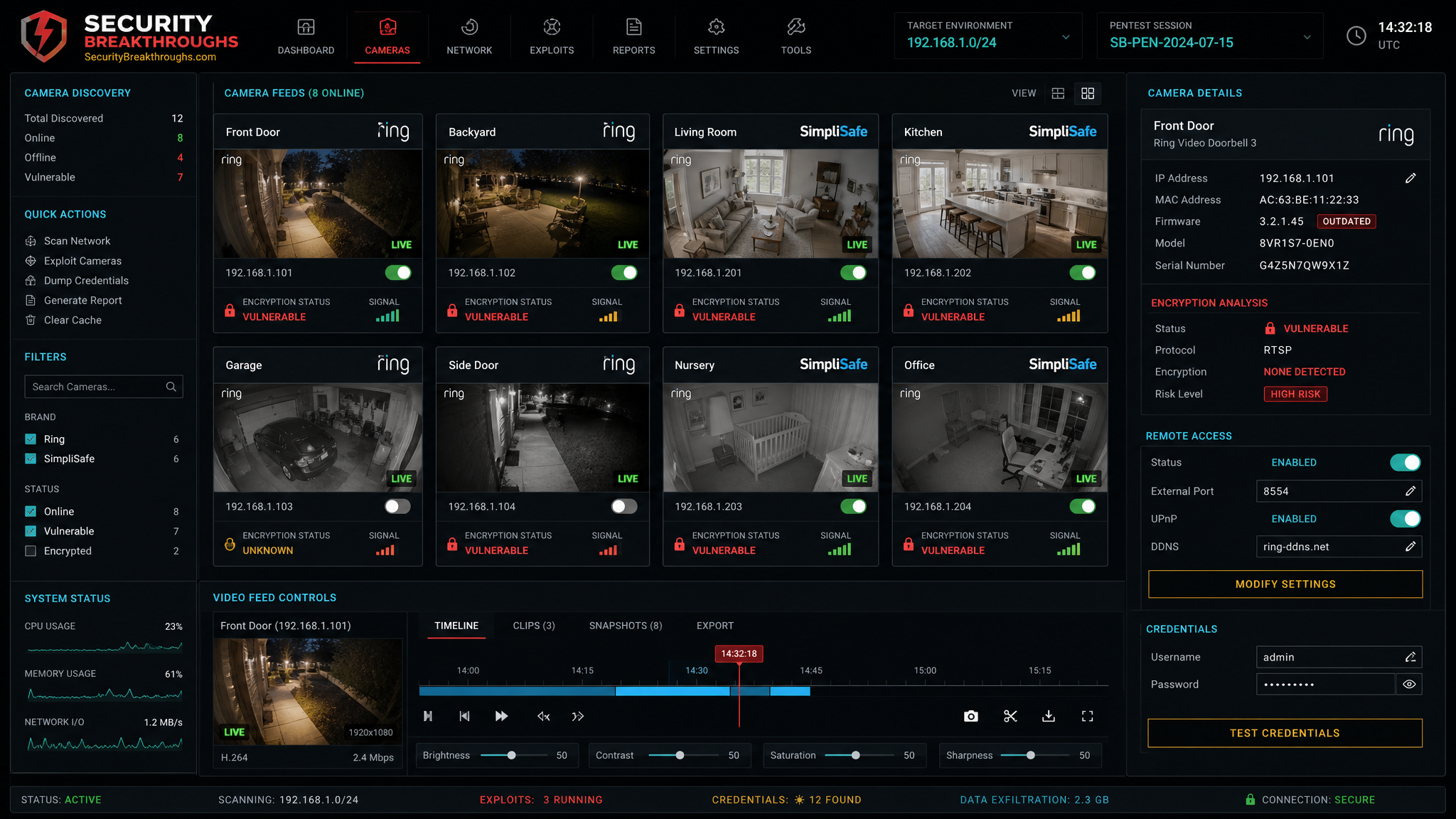Adjust the Brightness slider handle
The image size is (1456, 819).
pos(511,755)
